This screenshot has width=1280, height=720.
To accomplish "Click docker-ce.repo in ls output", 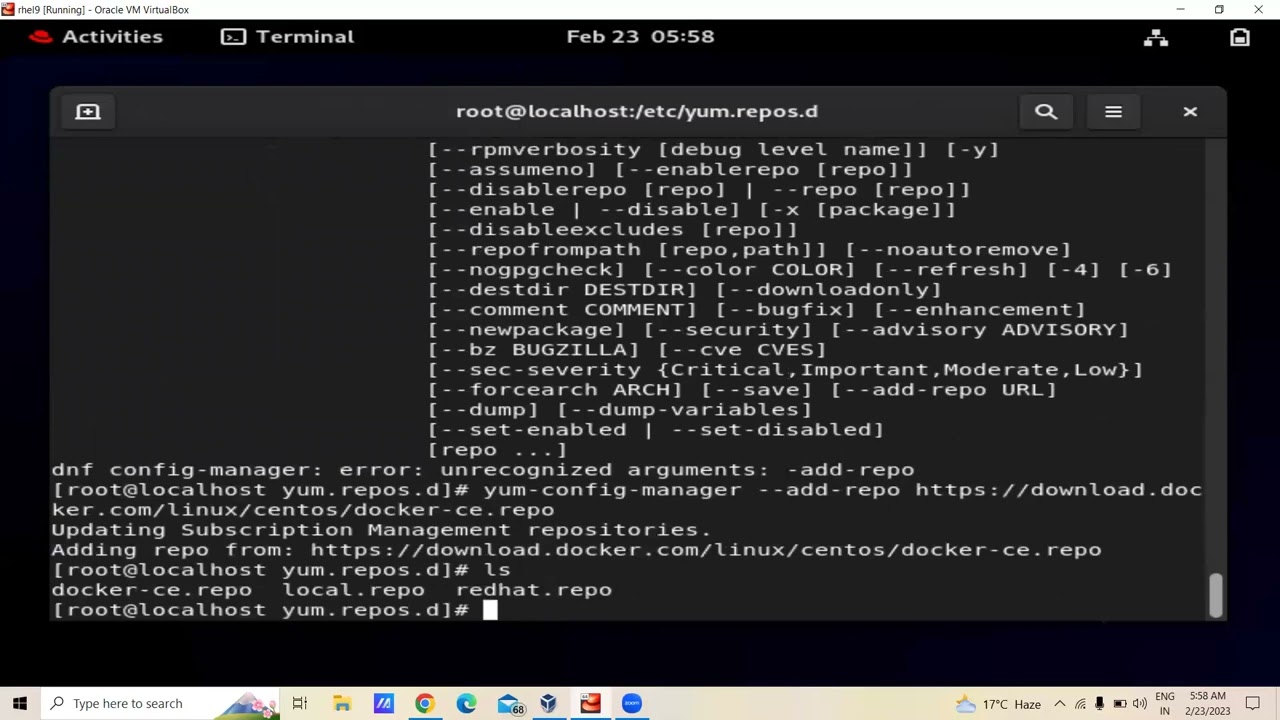I will [152, 590].
